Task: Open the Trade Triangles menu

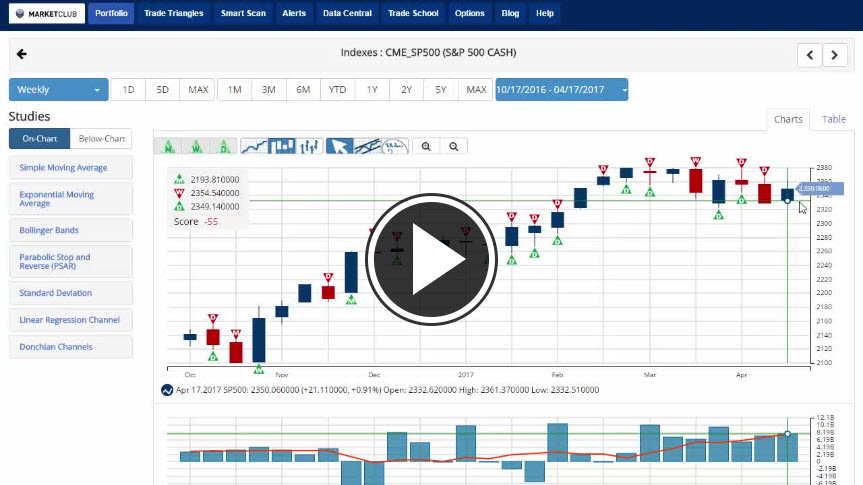Action: tap(174, 13)
